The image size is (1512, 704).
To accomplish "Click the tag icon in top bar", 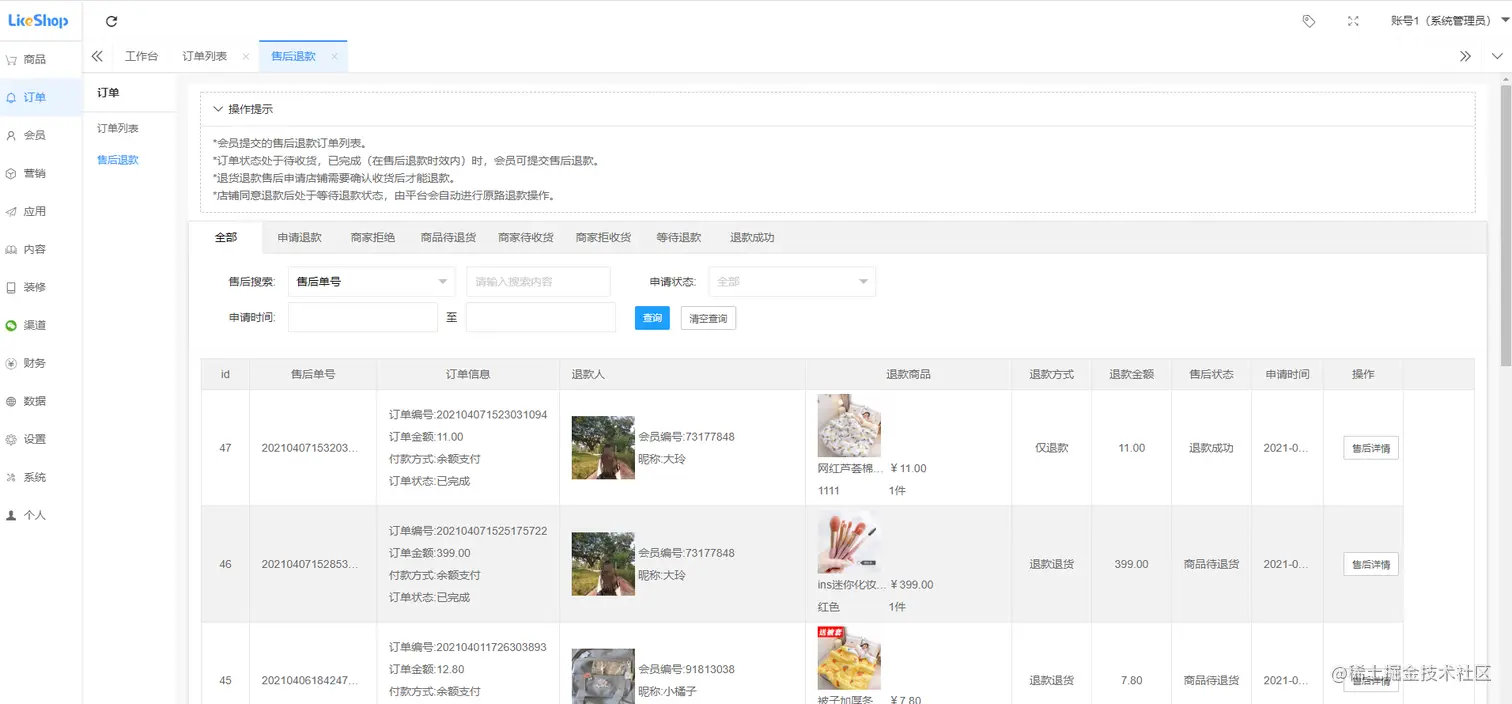I will 1308,21.
